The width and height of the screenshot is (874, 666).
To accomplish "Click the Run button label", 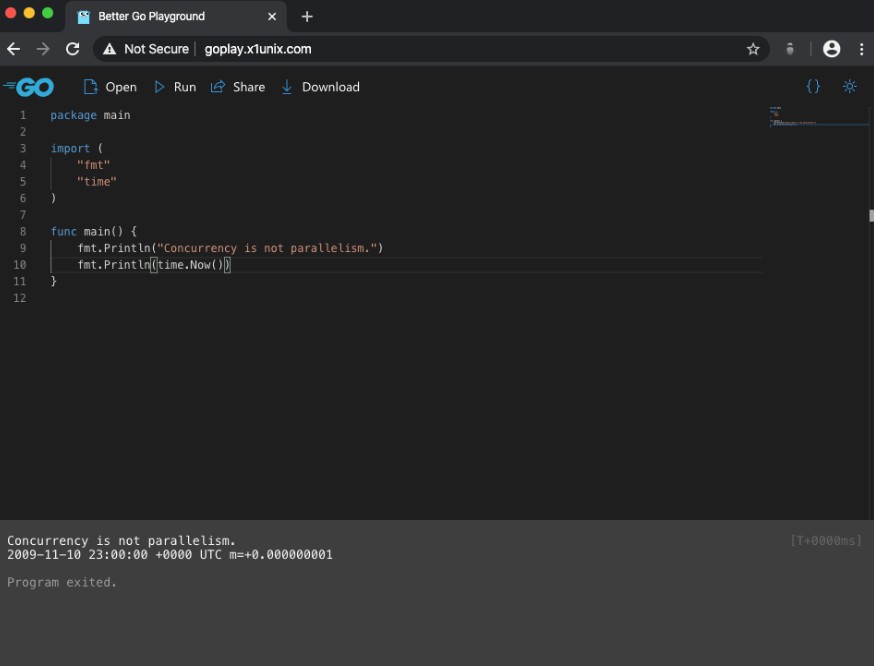I will coord(184,87).
